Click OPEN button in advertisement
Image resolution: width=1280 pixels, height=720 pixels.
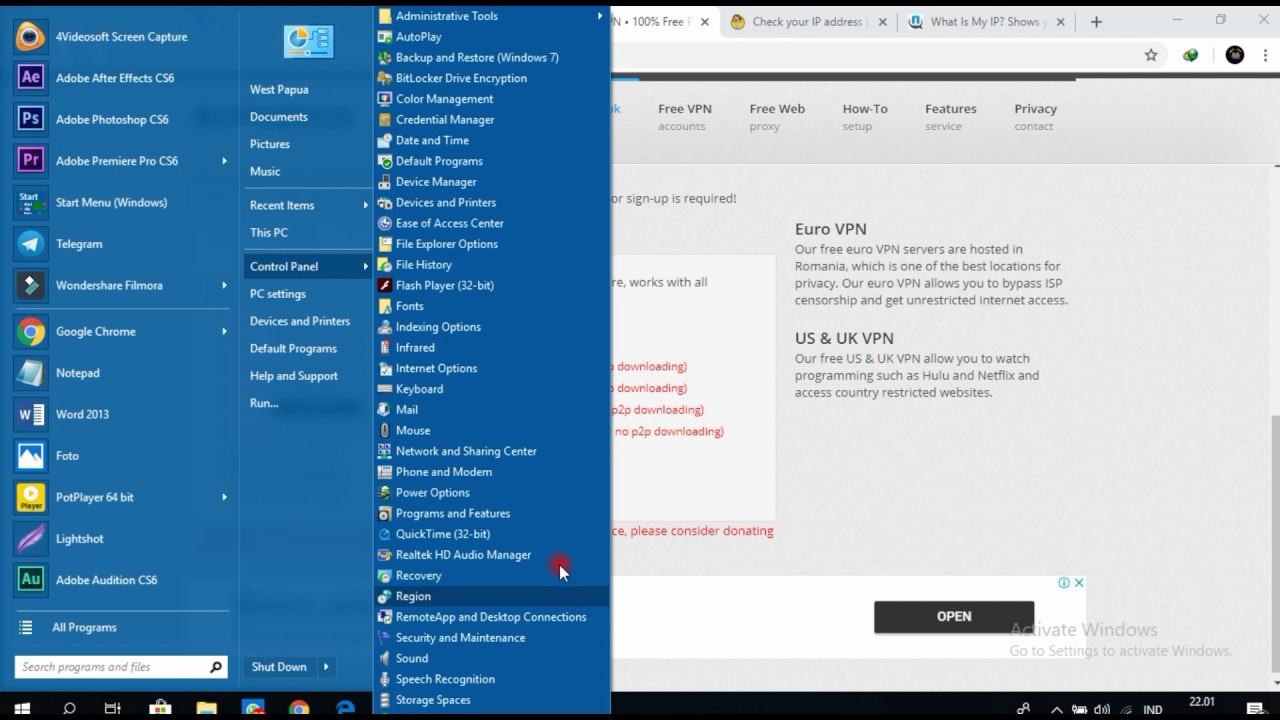click(954, 616)
